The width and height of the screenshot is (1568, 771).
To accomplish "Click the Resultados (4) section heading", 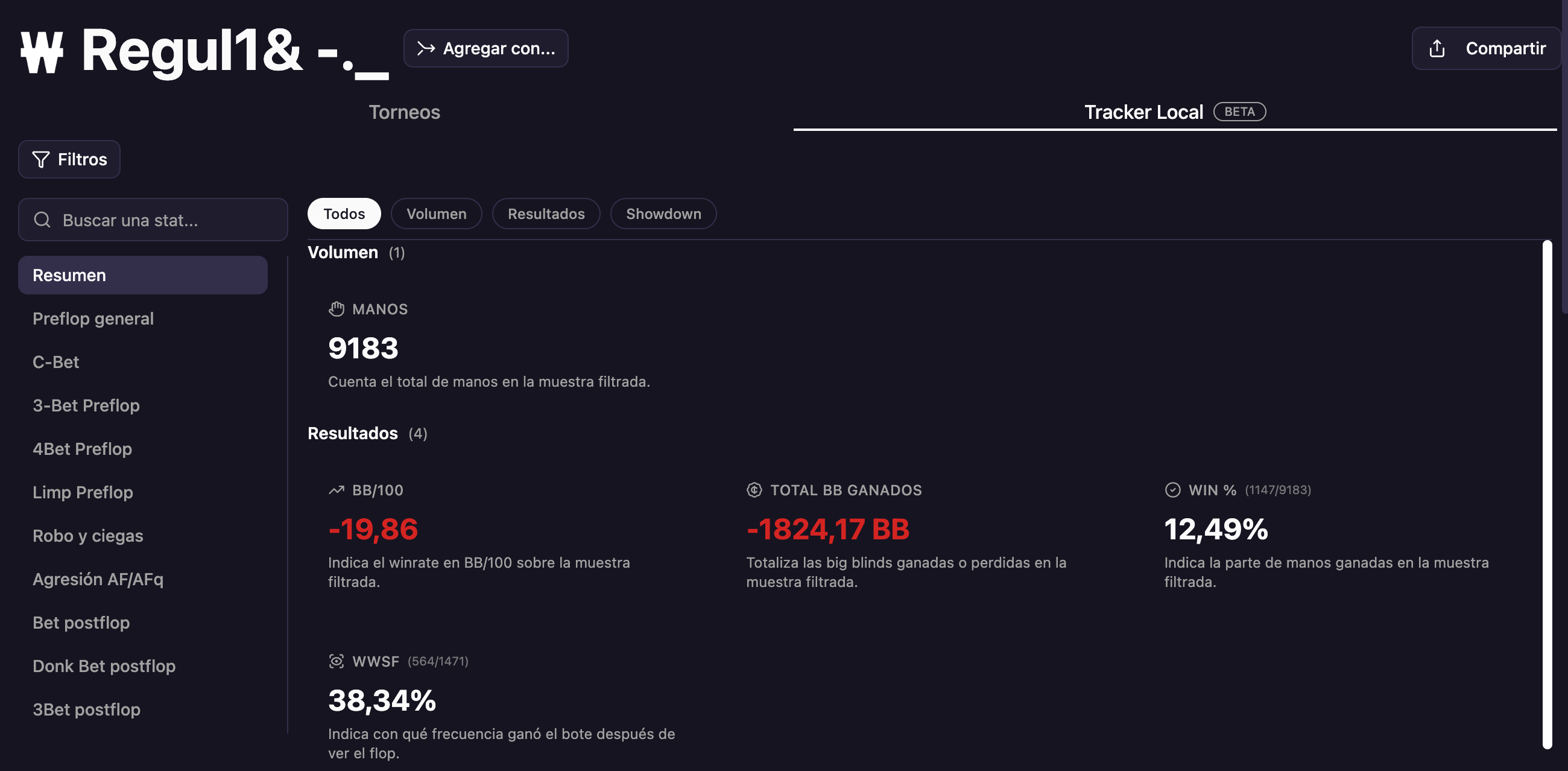I will [x=368, y=434].
